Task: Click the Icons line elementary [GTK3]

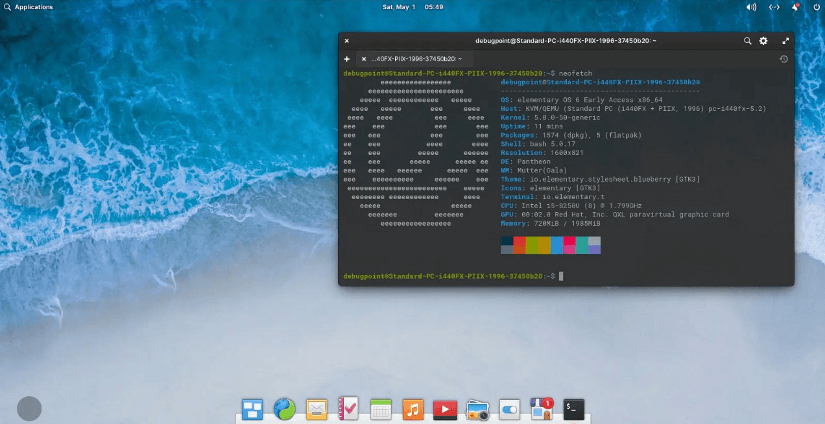Action: 550,188
